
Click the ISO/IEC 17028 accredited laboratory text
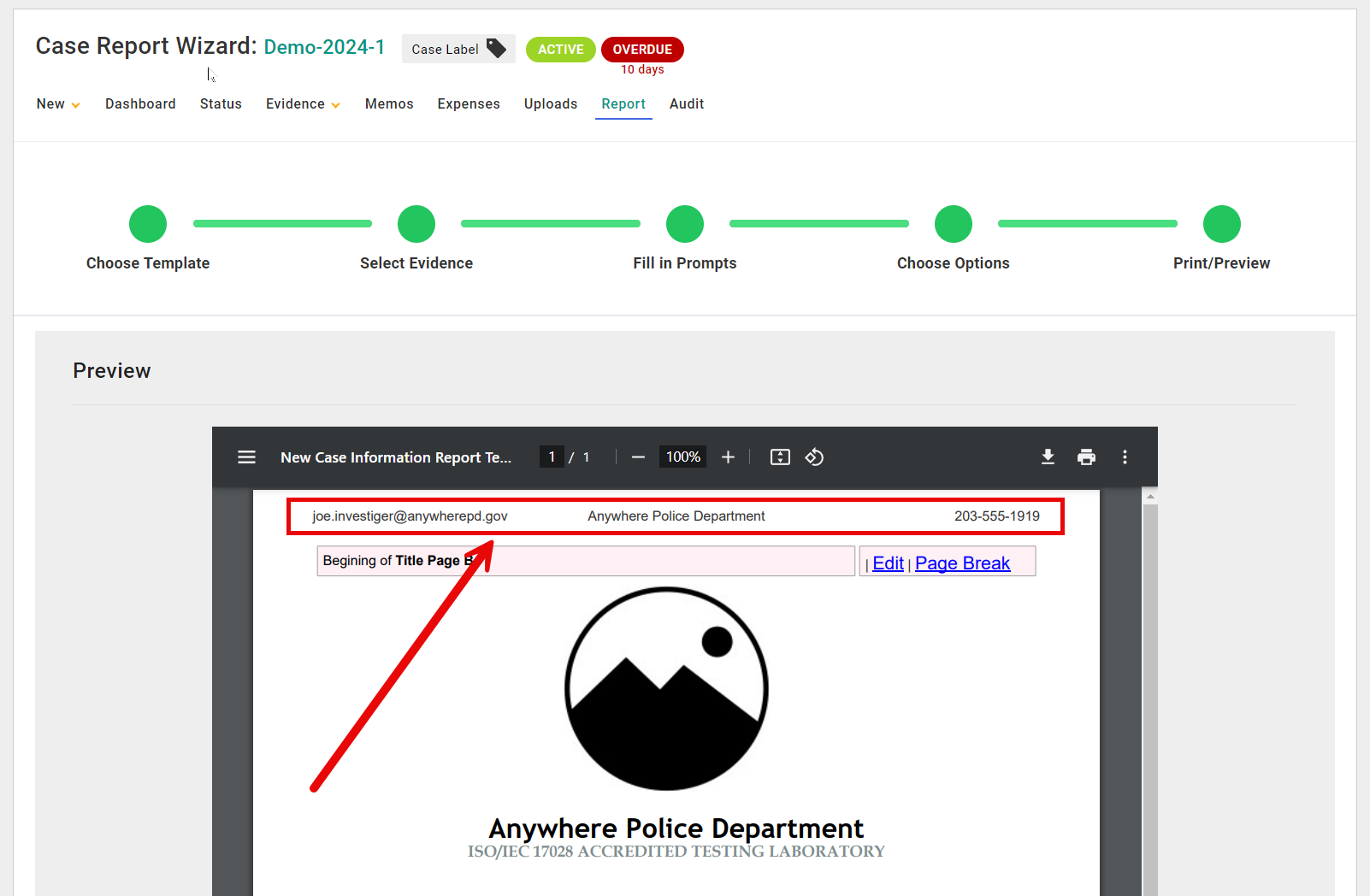[x=676, y=852]
